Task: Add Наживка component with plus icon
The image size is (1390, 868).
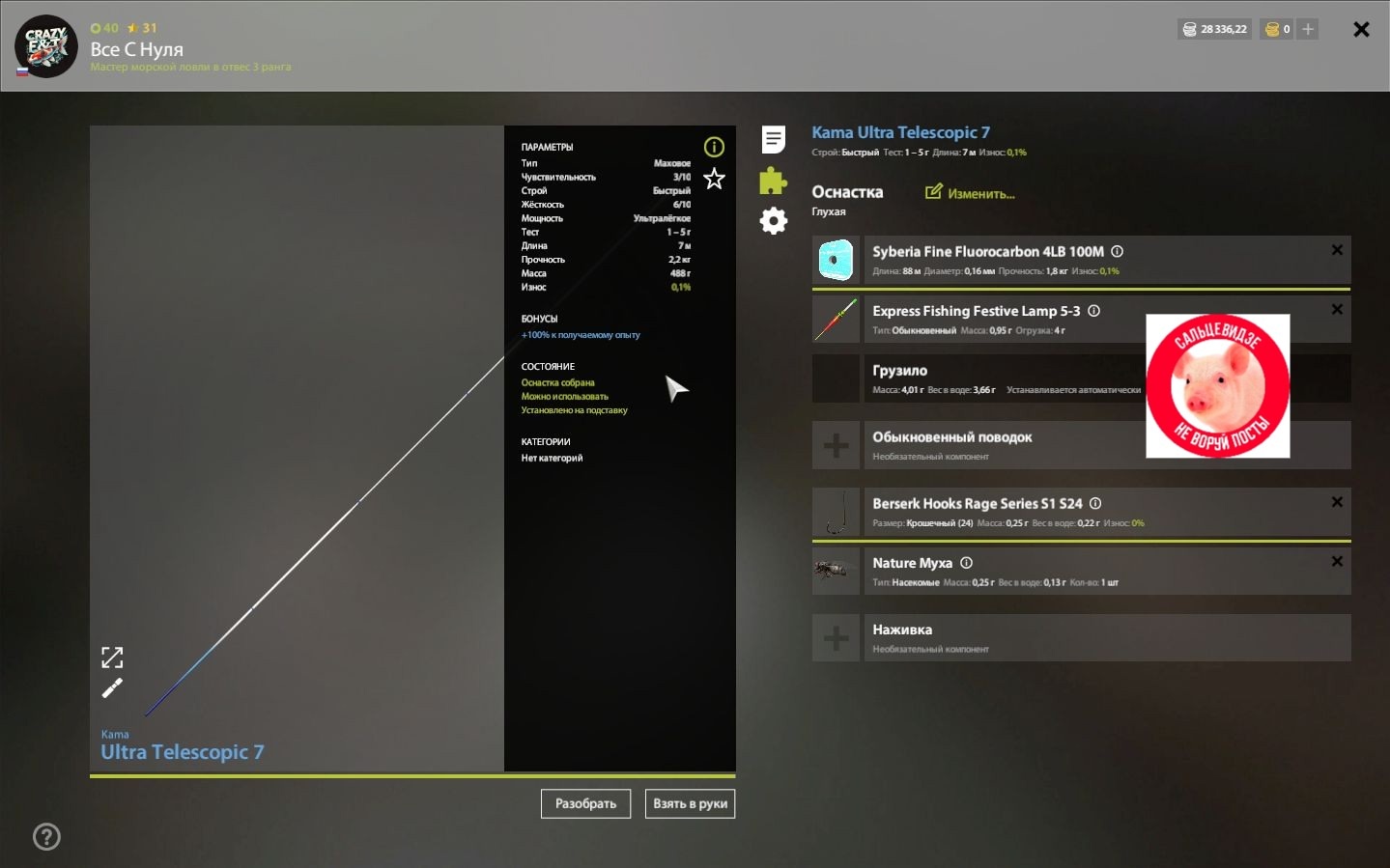Action: pos(836,638)
